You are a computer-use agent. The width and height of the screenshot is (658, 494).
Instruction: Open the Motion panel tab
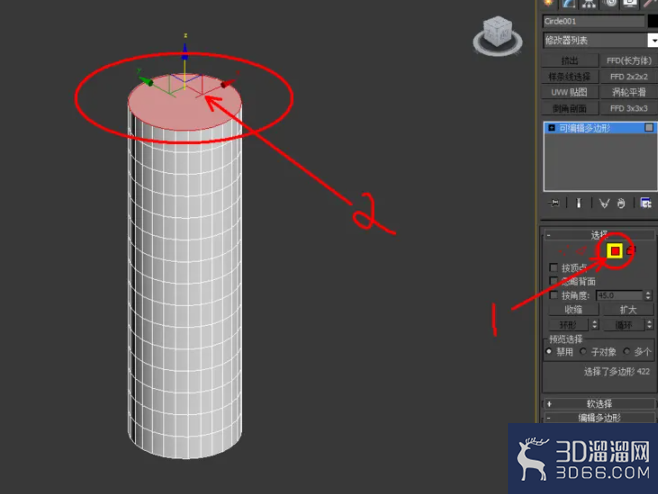click(x=610, y=3)
